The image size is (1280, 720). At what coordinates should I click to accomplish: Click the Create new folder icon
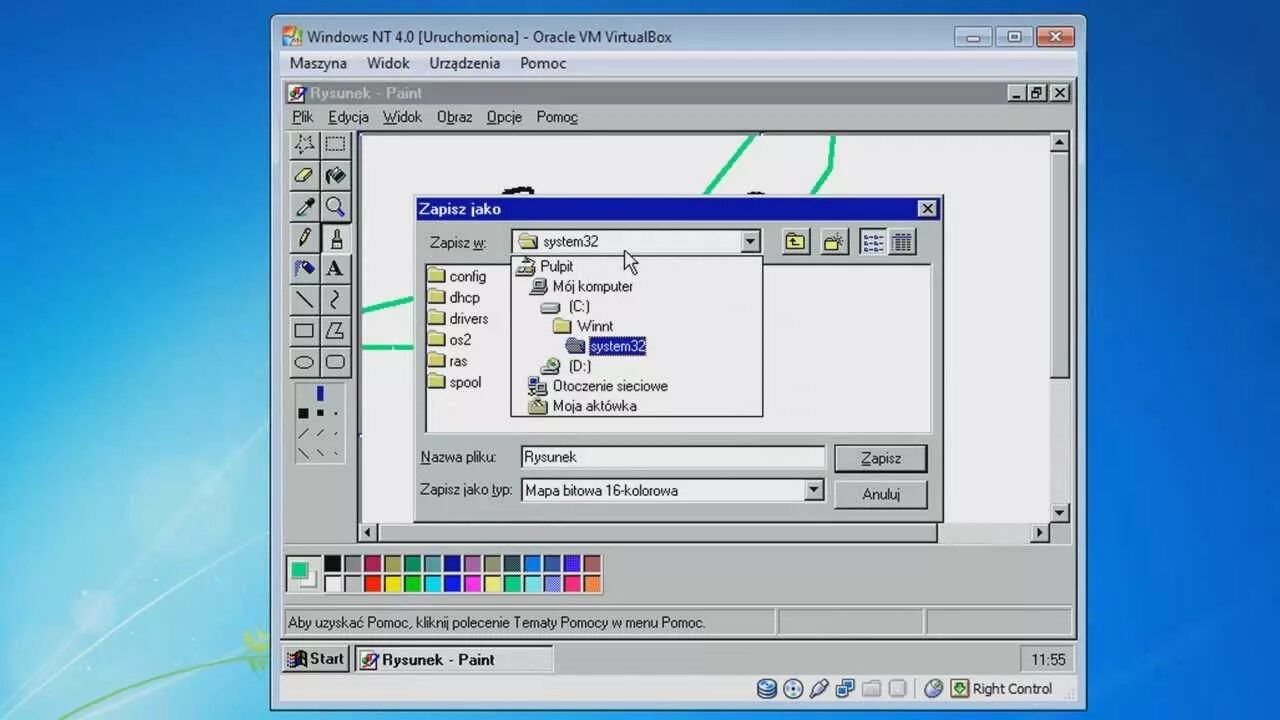click(834, 242)
